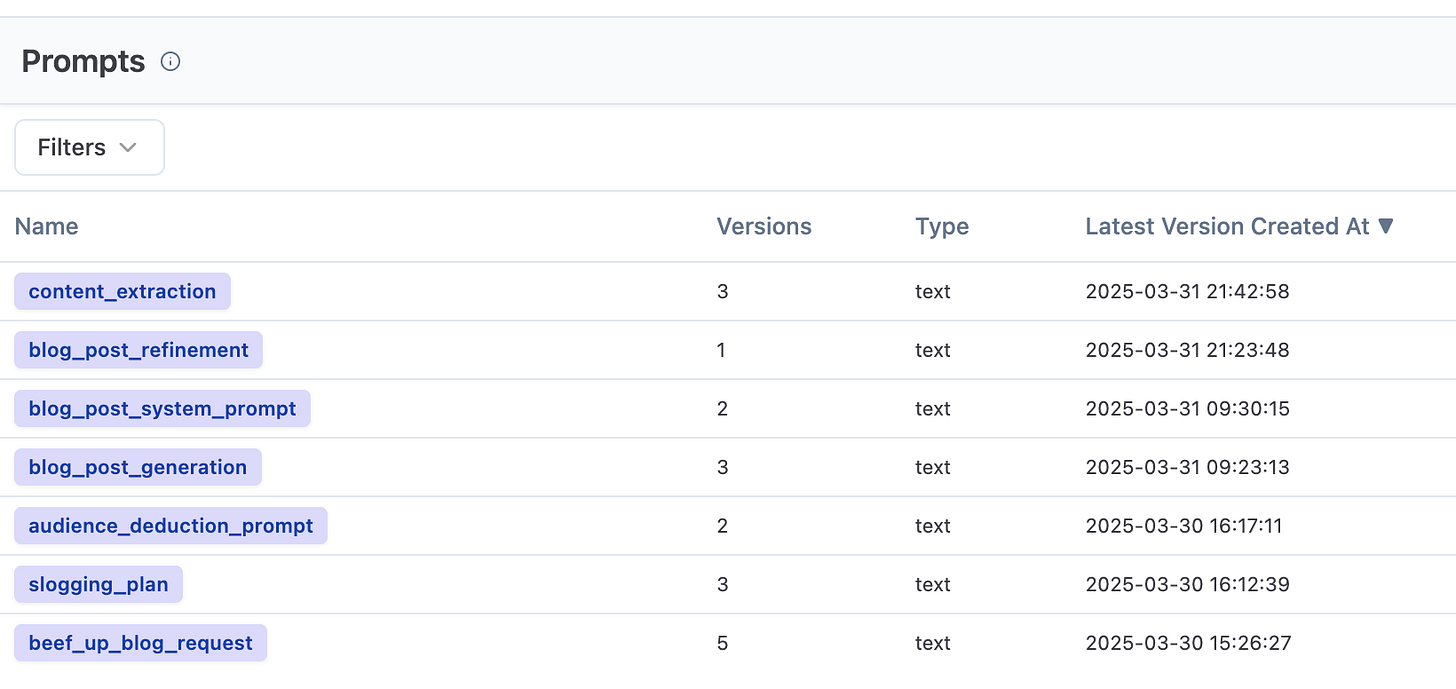Click version count for content_extraction row
Image resolution: width=1456 pixels, height=689 pixels.
(723, 292)
